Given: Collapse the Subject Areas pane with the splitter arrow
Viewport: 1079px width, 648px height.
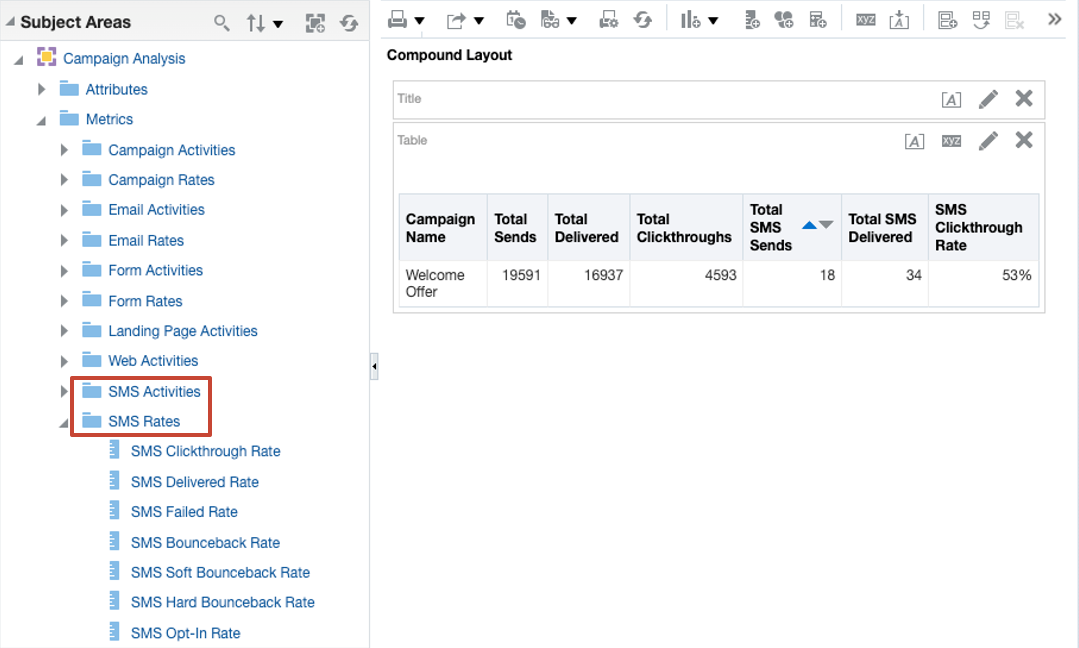Looking at the screenshot, I should [373, 366].
